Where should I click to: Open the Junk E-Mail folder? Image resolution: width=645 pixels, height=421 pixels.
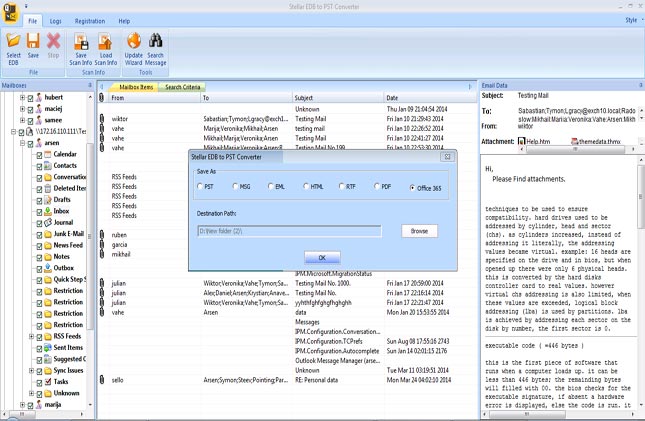(x=69, y=234)
